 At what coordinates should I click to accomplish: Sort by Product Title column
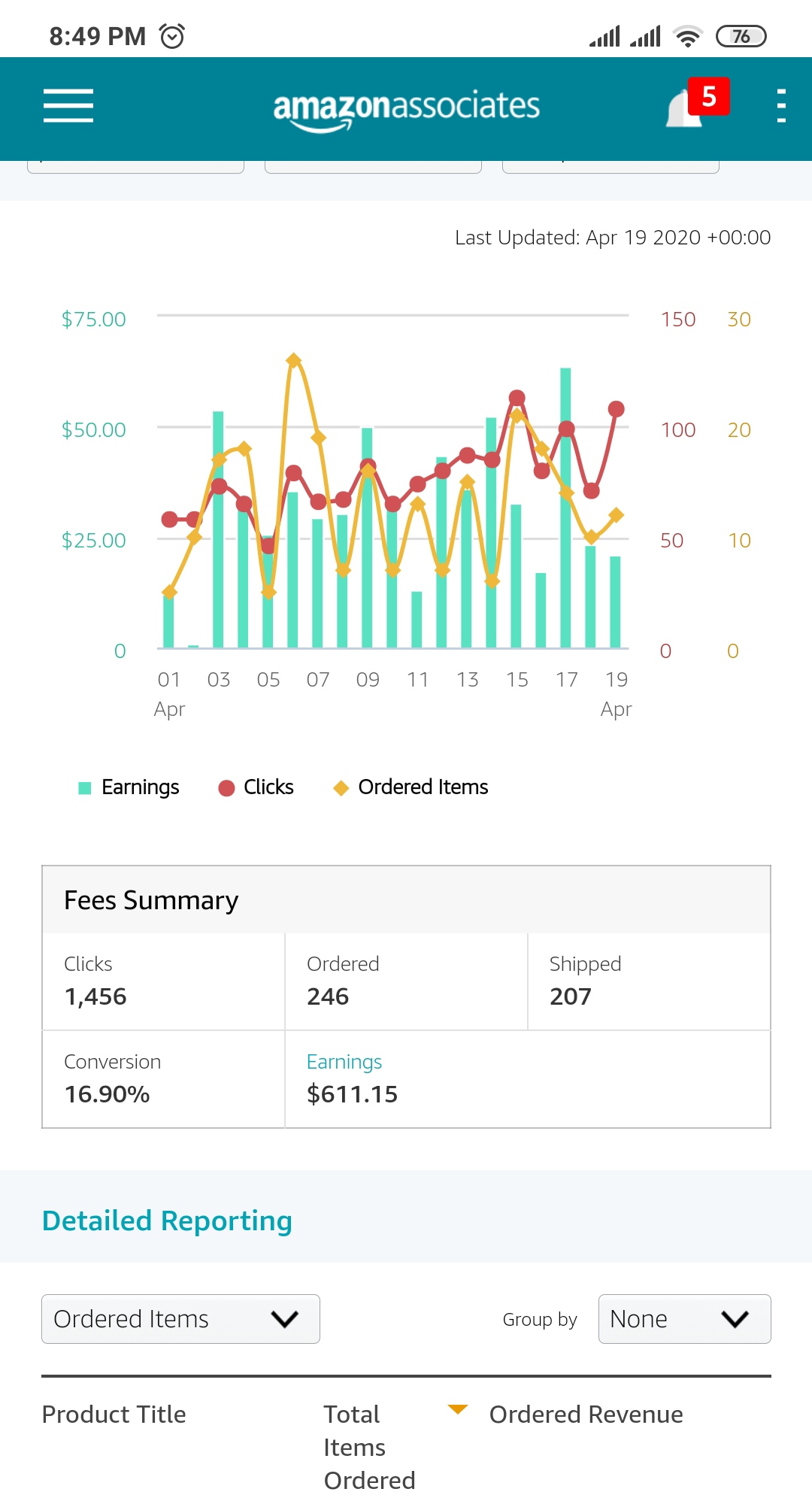click(114, 1415)
